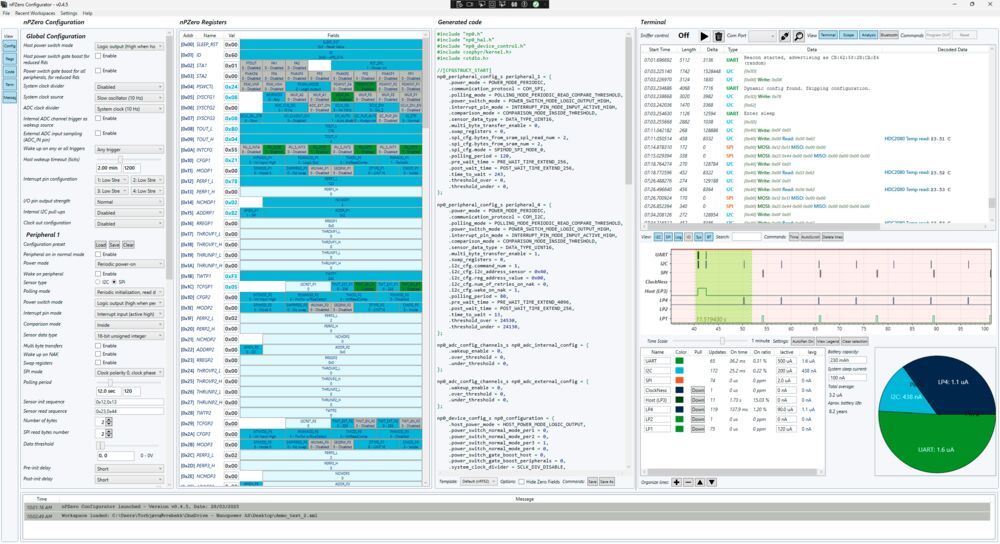This screenshot has height=544, width=1000.
Task: Switch Terminal view to Analysis tab
Action: 868,35
